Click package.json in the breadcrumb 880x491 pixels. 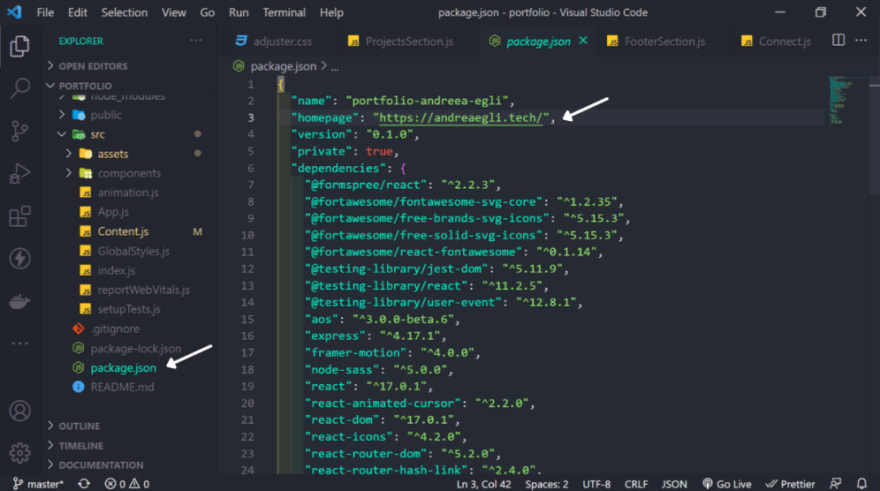(x=283, y=66)
